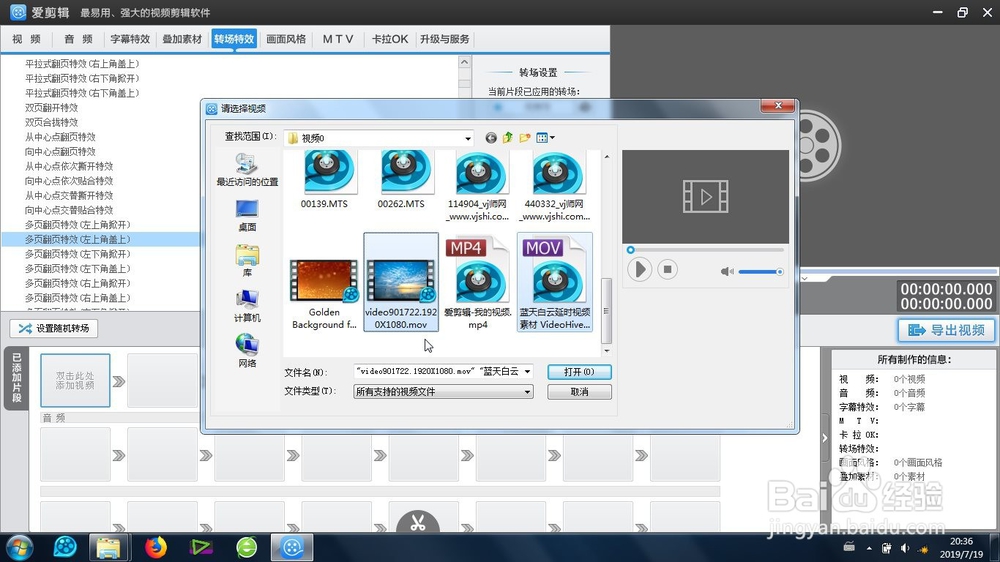
Task: Open the MTV tab
Action: pos(337,39)
